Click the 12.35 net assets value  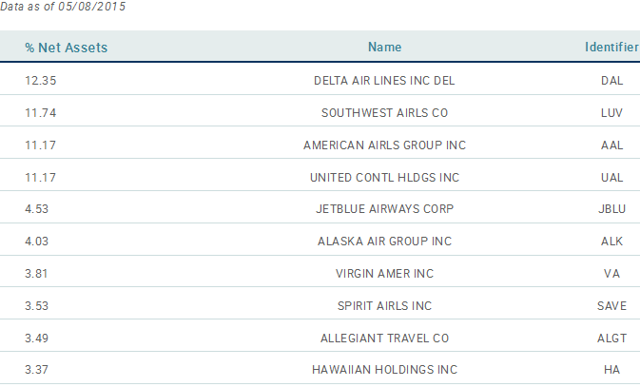click(x=40, y=80)
